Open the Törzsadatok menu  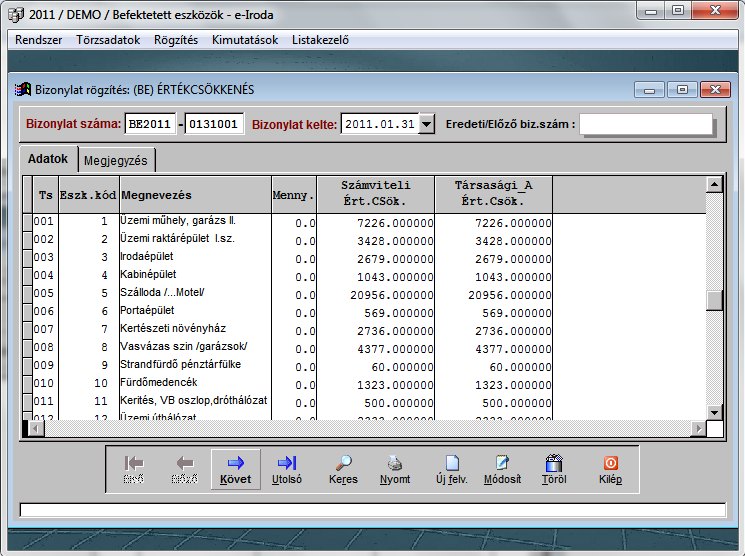108,40
